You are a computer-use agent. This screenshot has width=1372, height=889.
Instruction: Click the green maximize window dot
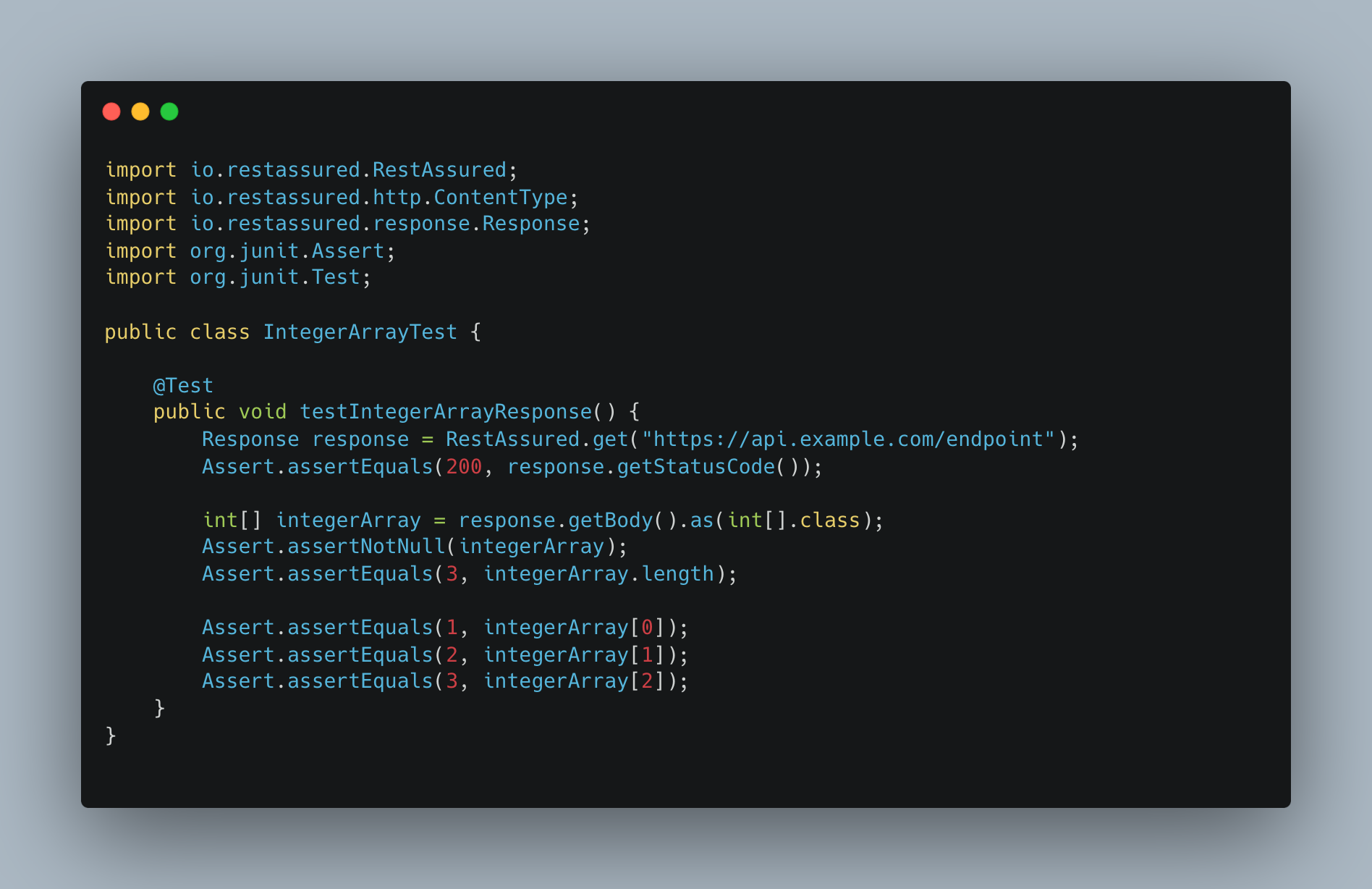tap(169, 111)
